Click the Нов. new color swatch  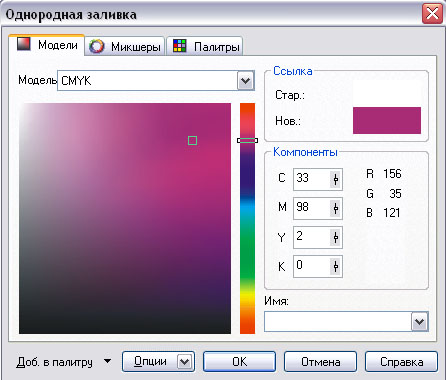coord(387,120)
